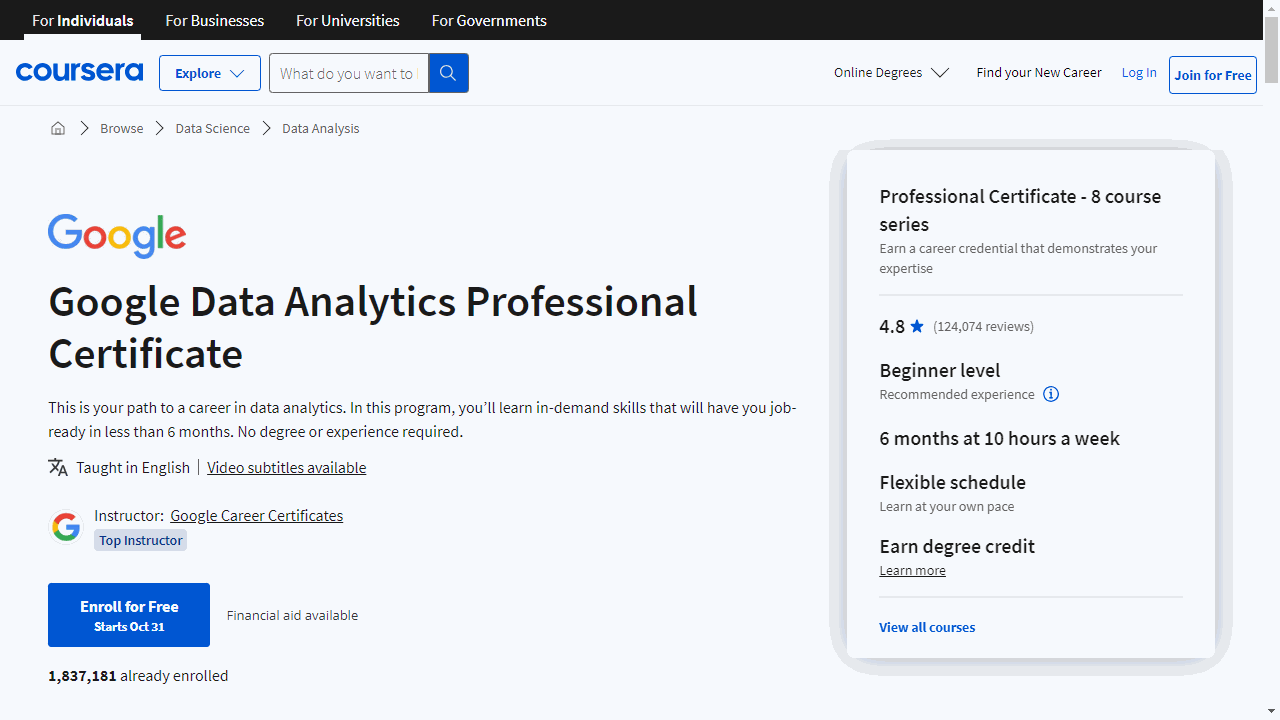Expand the Online Degrees dropdown
Viewport: 1280px width, 720px height.
click(890, 72)
